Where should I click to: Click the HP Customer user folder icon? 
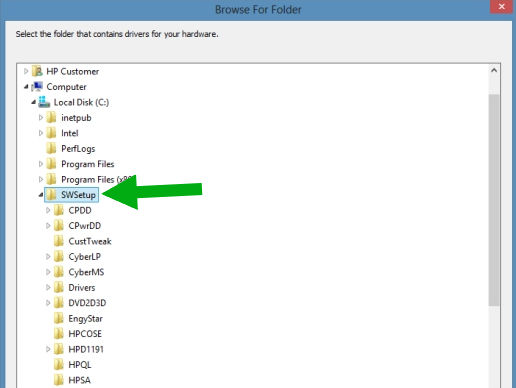pyautogui.click(x=37, y=71)
